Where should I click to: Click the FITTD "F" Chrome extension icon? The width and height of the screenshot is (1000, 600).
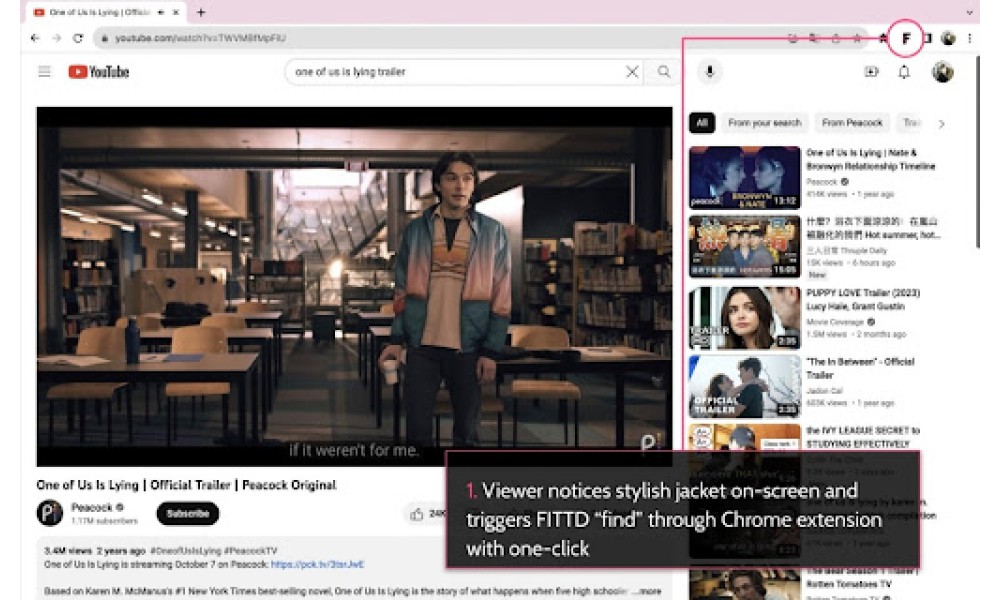[x=906, y=39]
